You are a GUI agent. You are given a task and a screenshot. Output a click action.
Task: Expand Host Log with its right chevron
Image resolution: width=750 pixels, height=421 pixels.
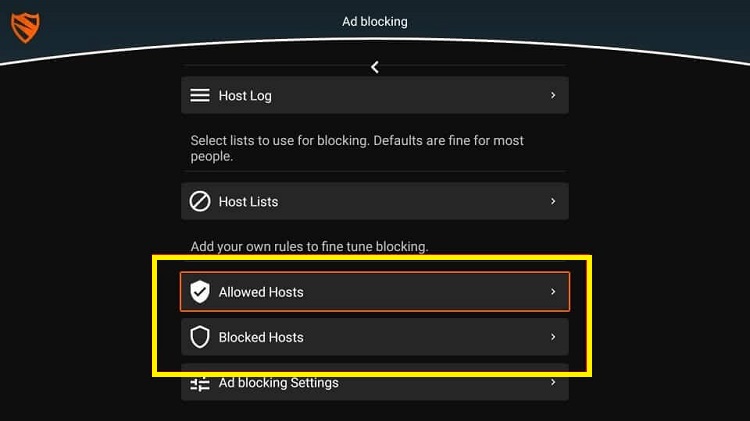(x=553, y=95)
